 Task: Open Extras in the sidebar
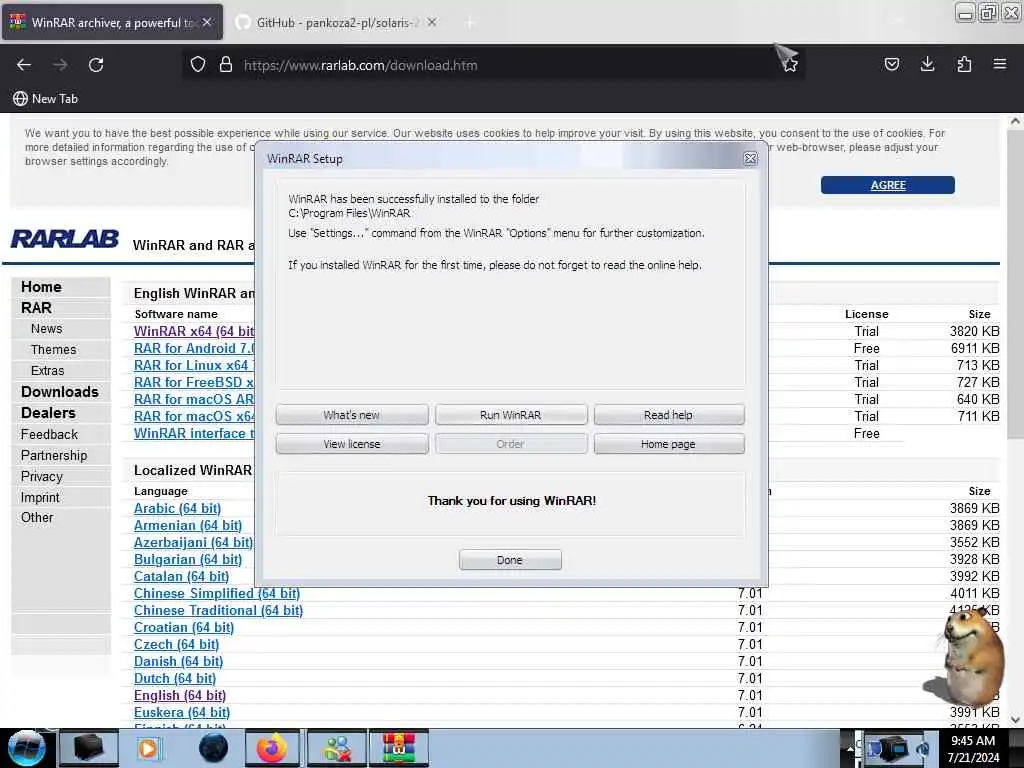(x=48, y=370)
